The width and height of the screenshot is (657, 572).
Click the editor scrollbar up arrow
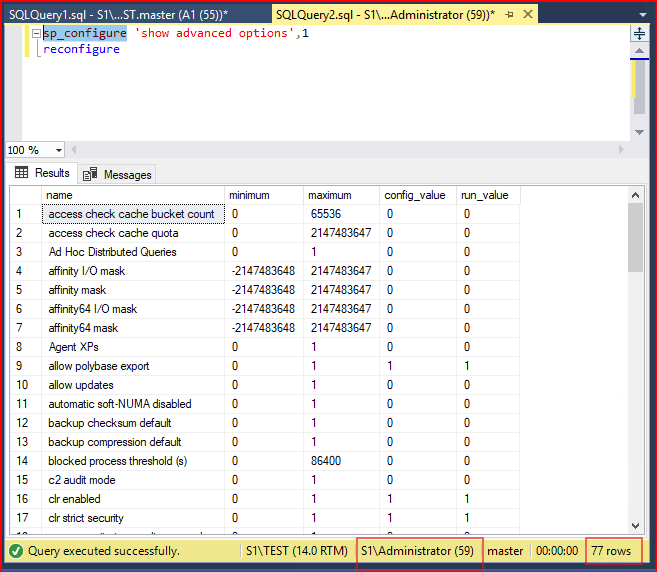coord(639,49)
